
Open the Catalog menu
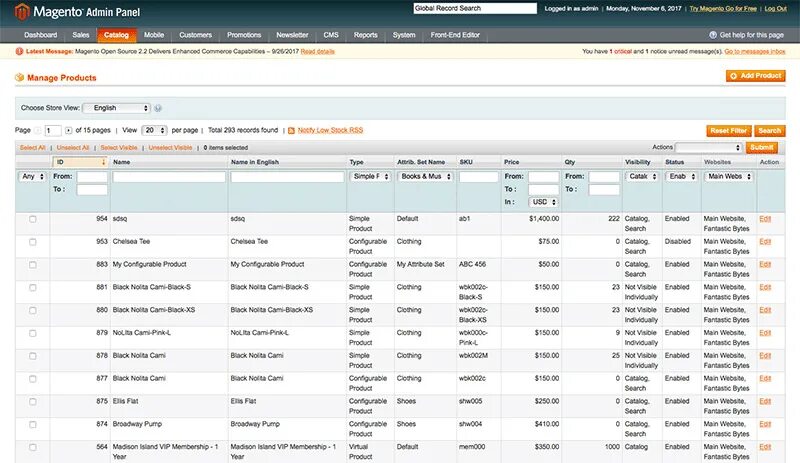pos(116,35)
